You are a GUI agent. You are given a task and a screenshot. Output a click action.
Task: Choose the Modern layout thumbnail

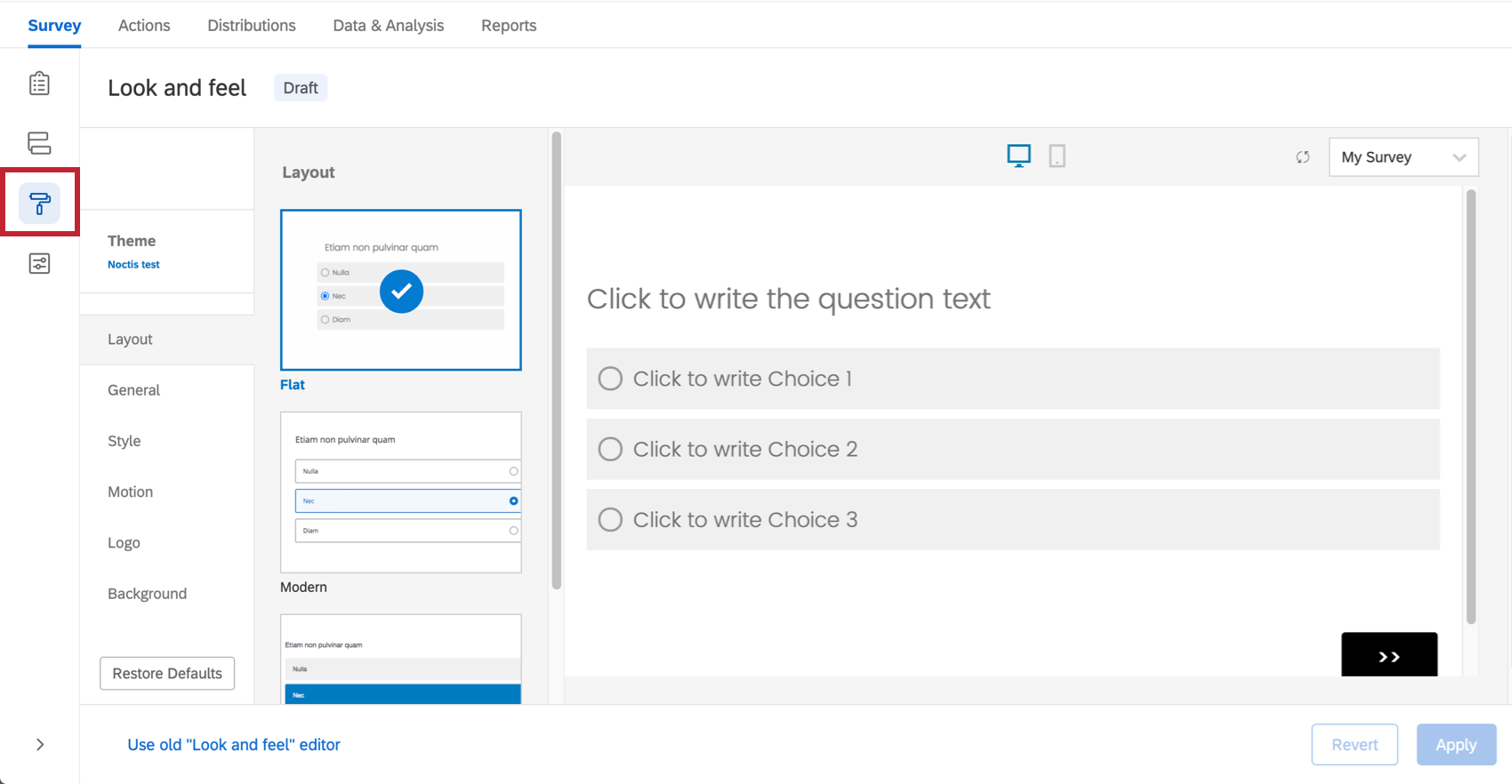point(401,492)
